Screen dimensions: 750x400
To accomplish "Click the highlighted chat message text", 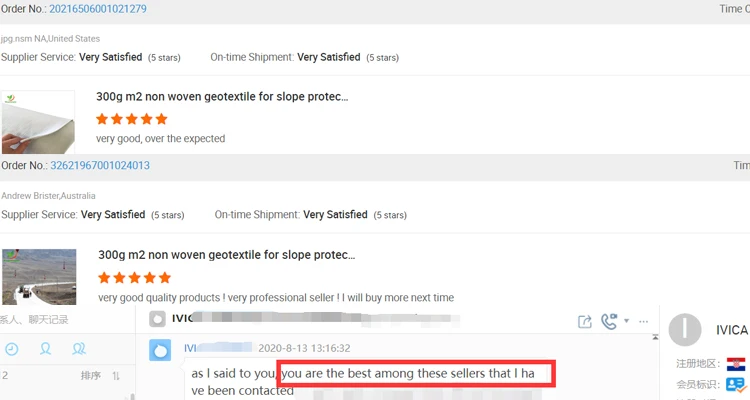I will tap(415, 375).
